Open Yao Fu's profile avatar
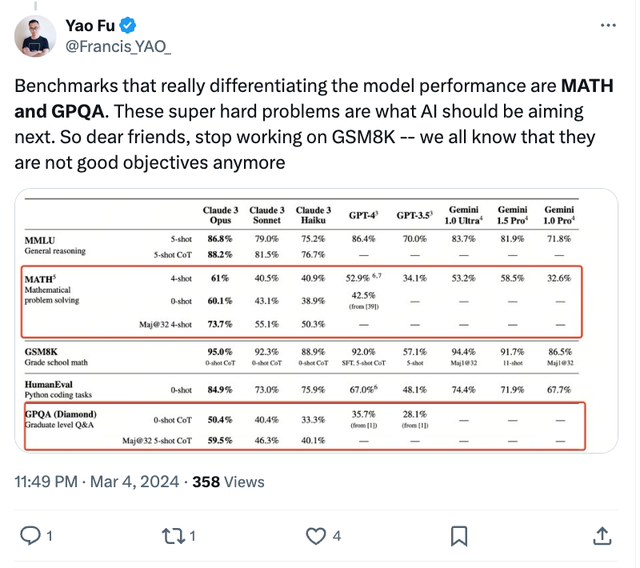This screenshot has height=568, width=640. pos(35,36)
